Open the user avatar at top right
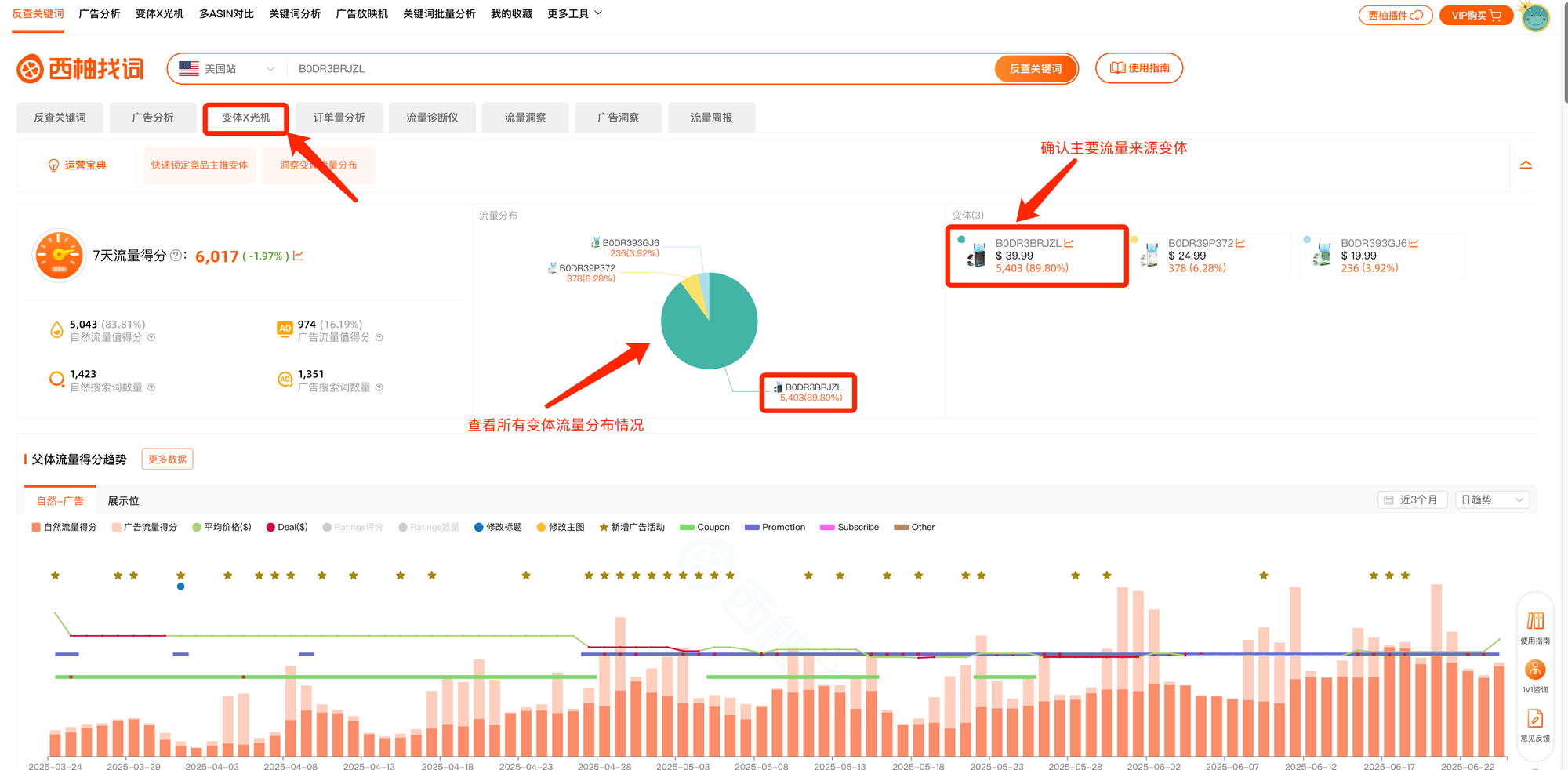 1535,16
